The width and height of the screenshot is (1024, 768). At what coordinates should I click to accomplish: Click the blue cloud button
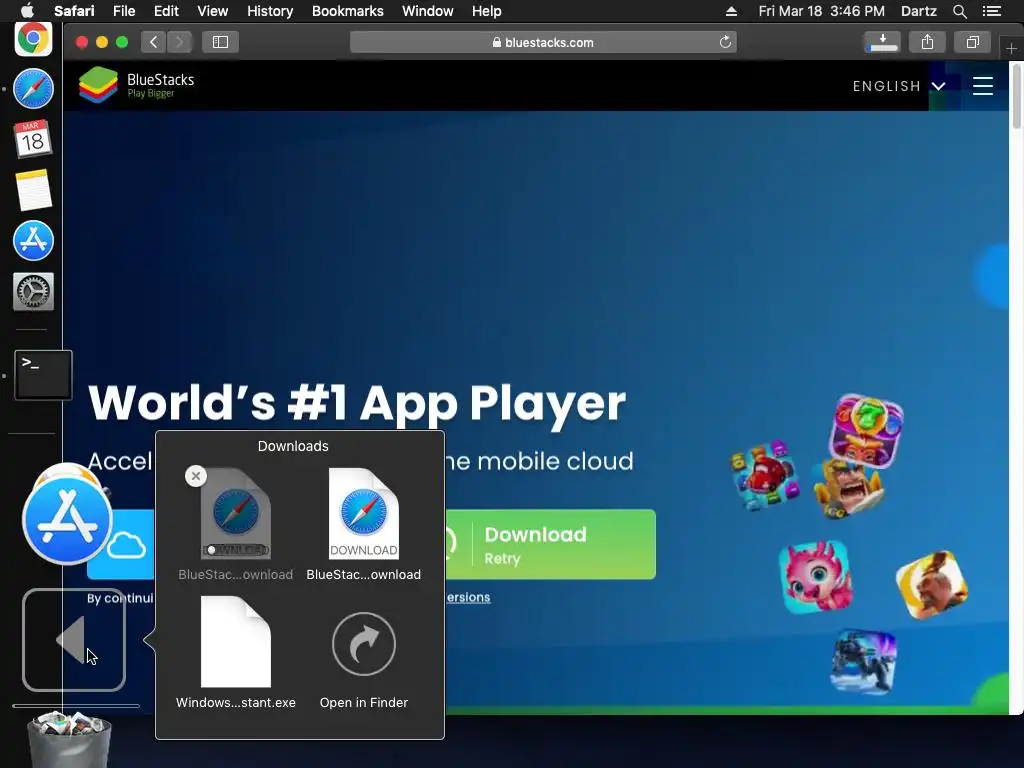click(x=121, y=545)
